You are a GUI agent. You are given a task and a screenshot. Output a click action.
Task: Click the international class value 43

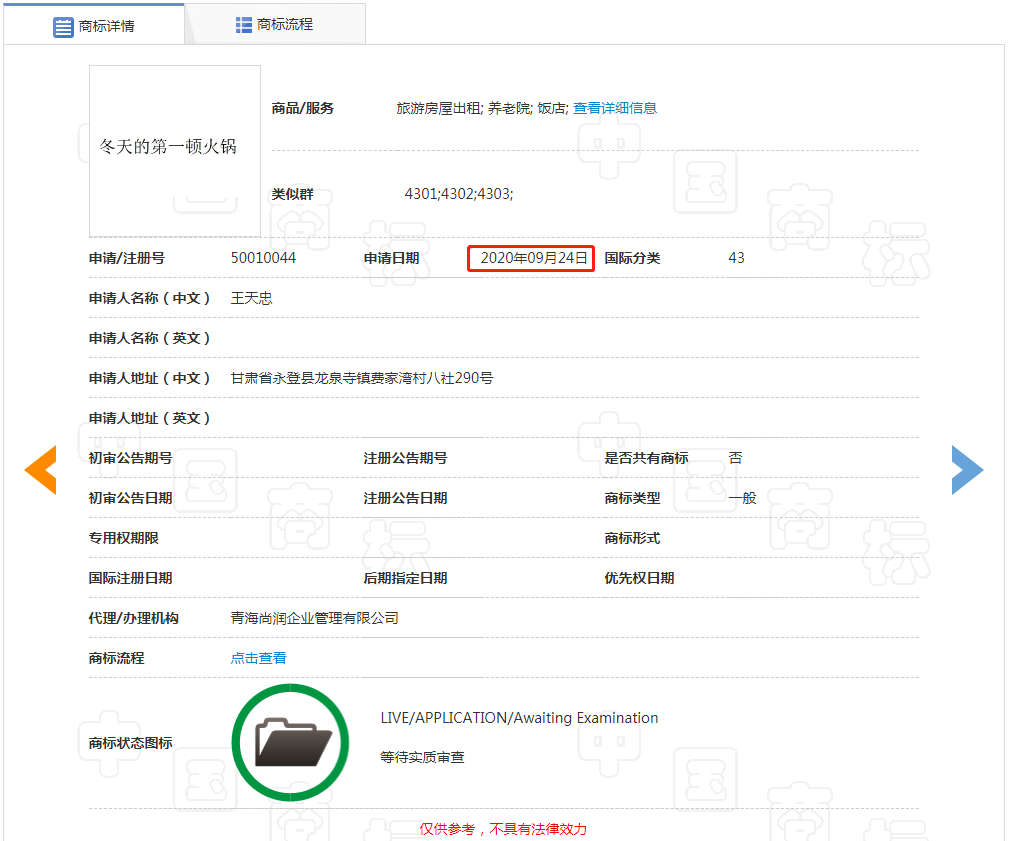coord(736,258)
